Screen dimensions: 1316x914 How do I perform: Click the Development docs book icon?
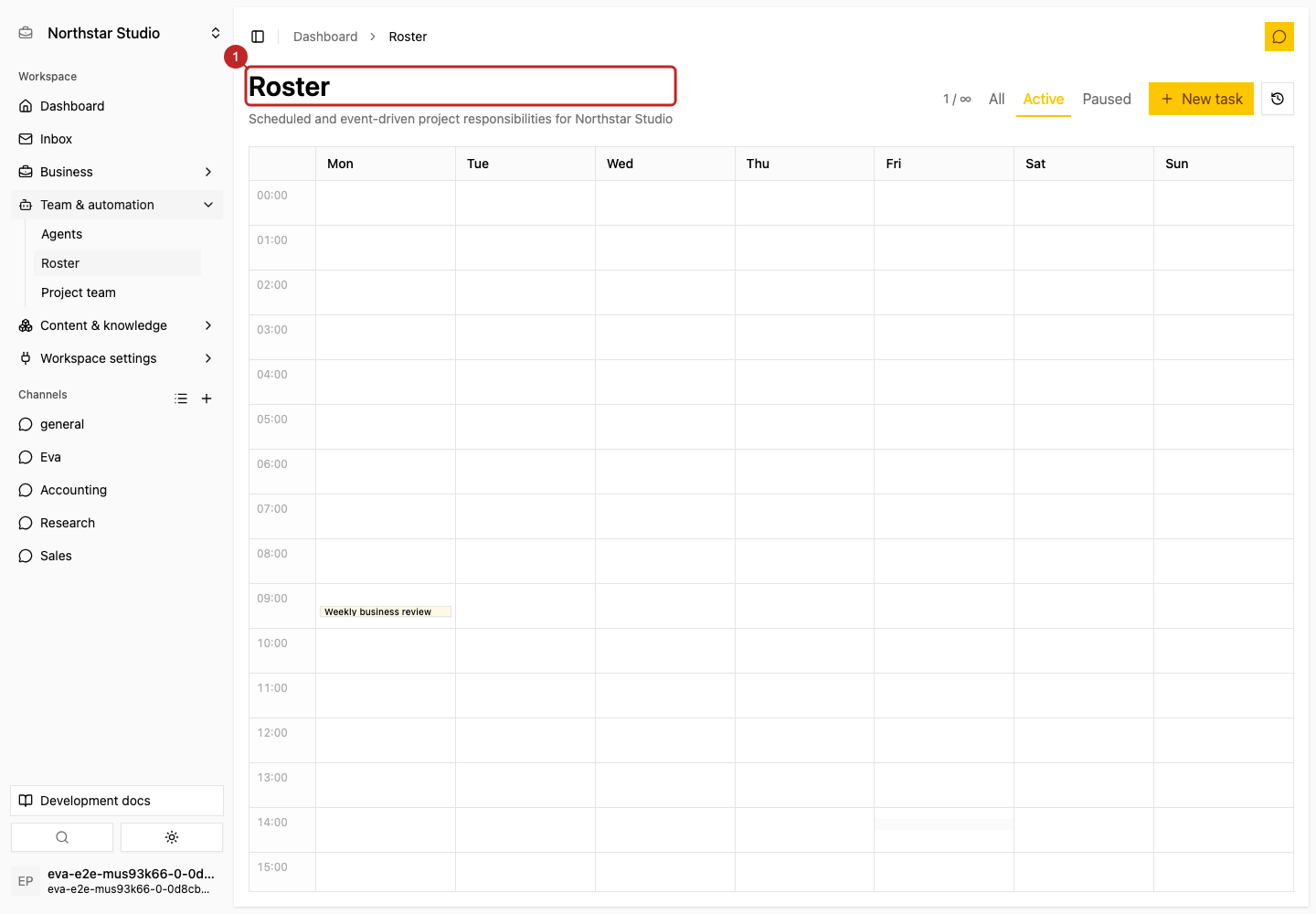pos(26,801)
